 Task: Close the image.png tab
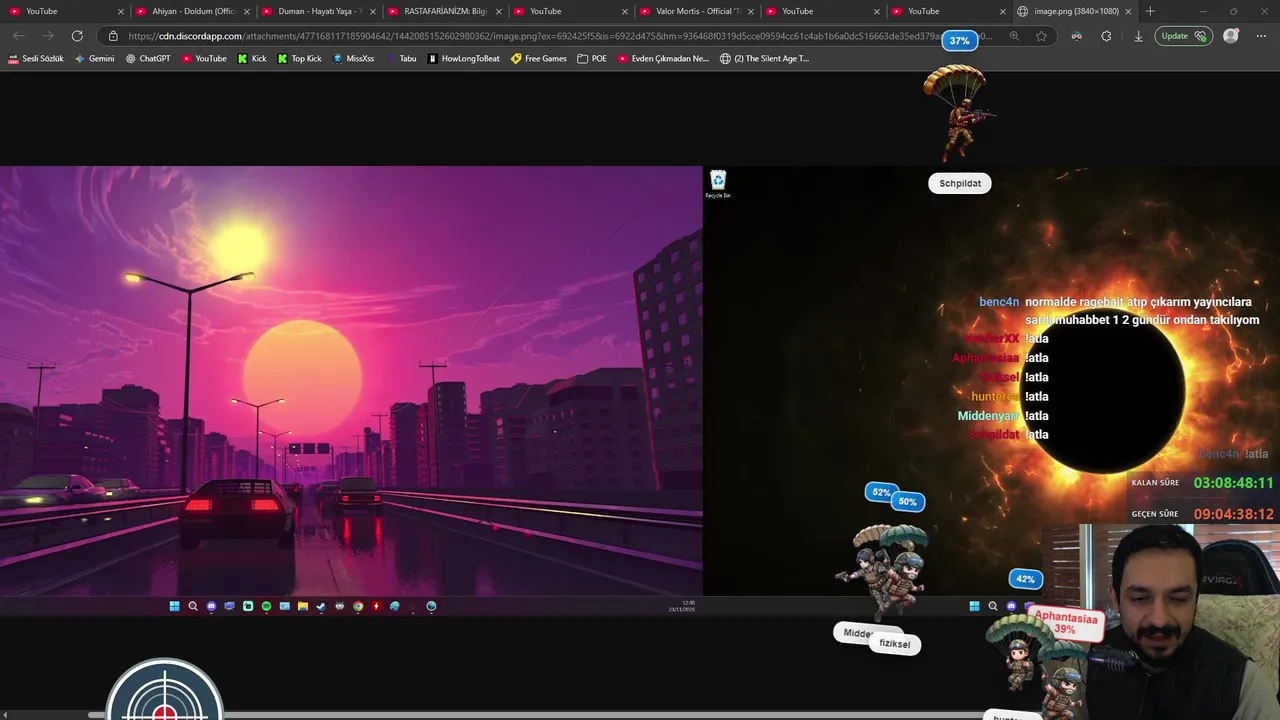coord(1129,11)
